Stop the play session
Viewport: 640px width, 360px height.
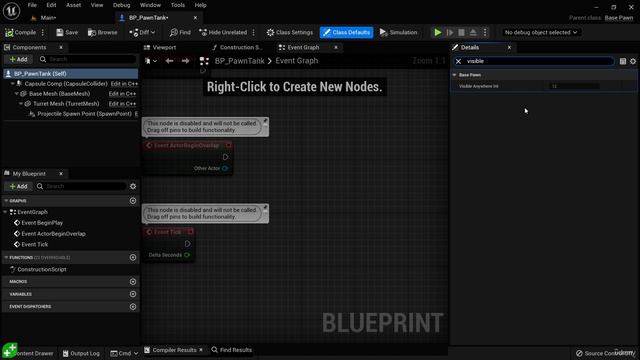(x=461, y=32)
